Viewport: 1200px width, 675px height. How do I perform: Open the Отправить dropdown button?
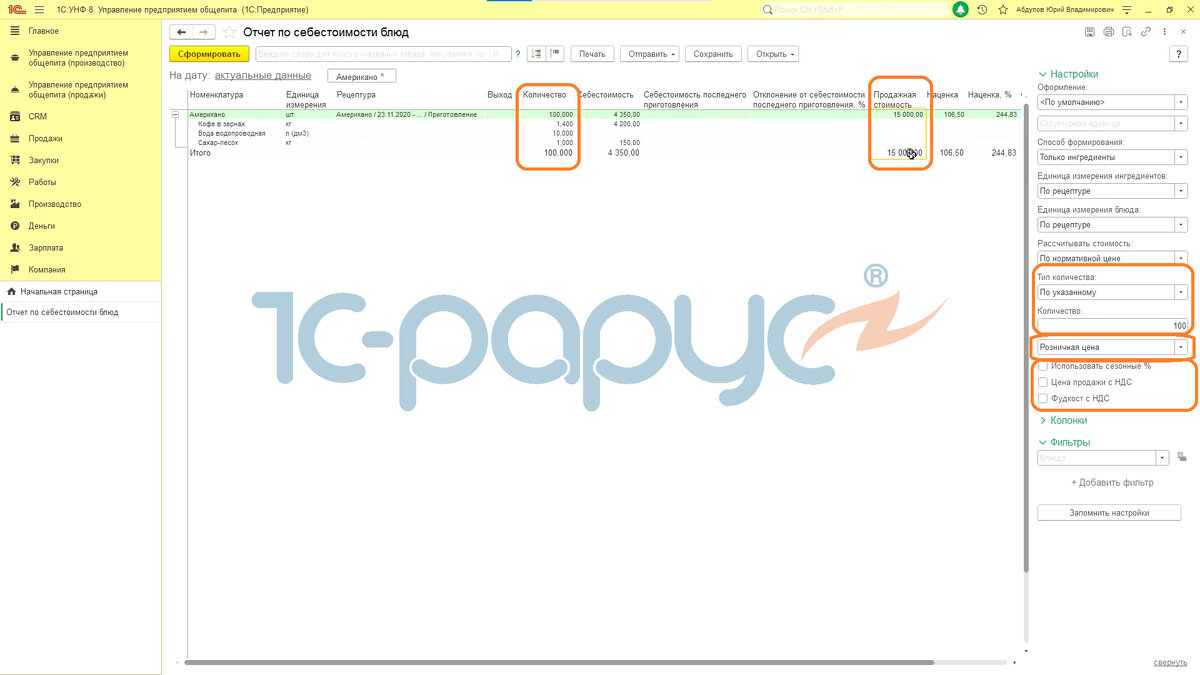652,54
